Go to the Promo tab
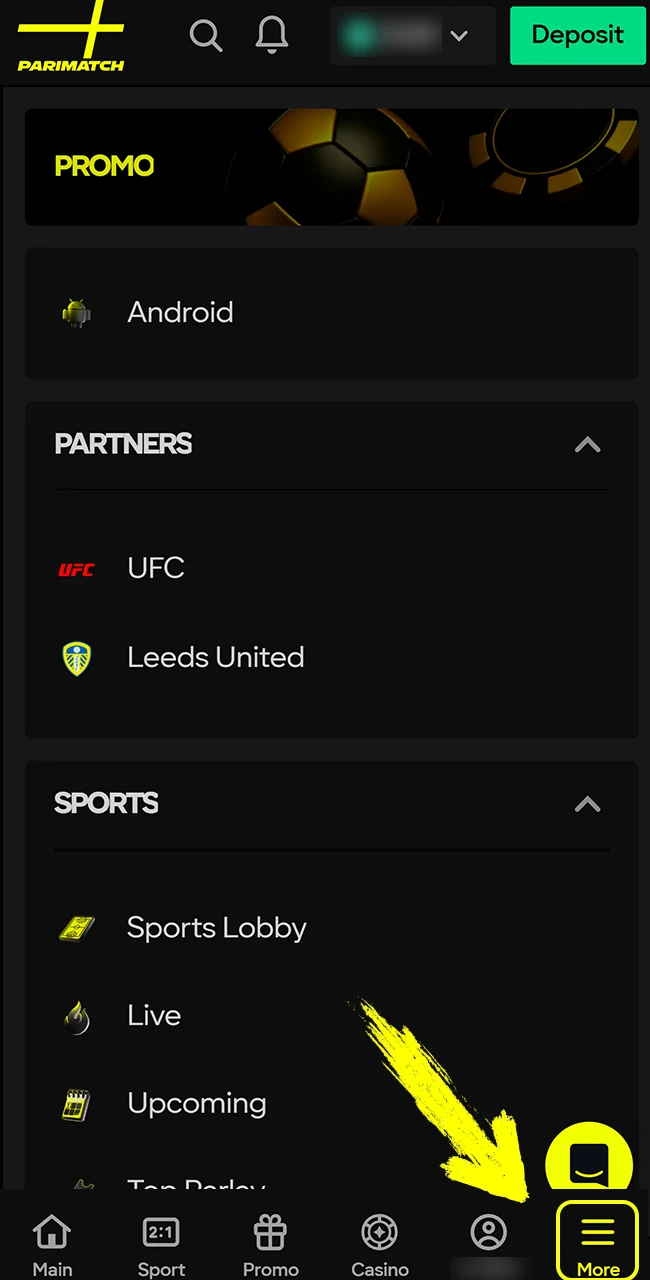The image size is (650, 1280). [270, 1240]
